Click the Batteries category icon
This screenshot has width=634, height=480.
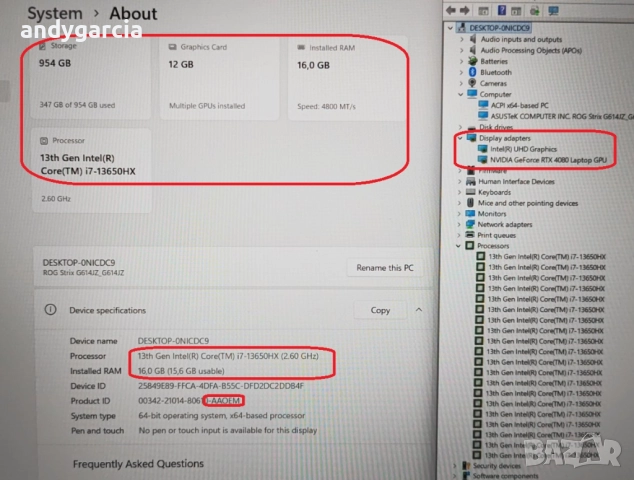pos(473,61)
